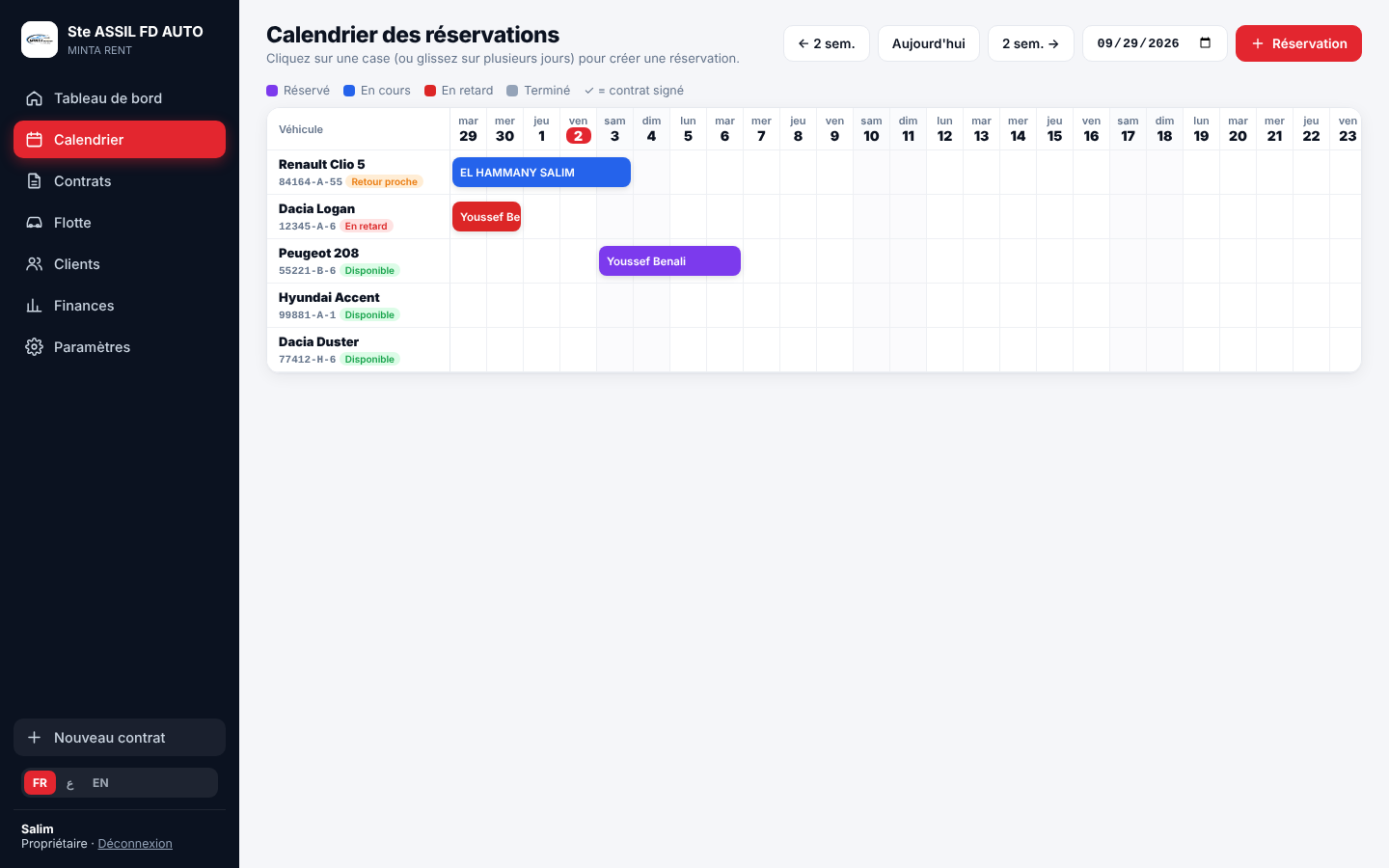1389x868 pixels.
Task: Open the Contrats section
Action: click(120, 181)
